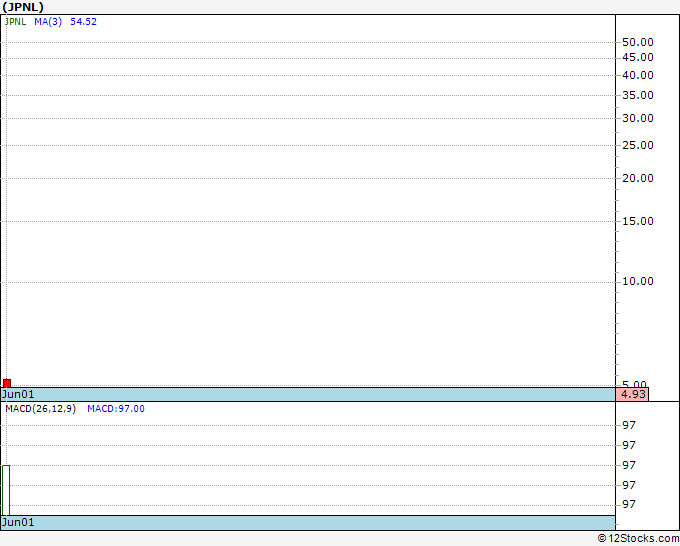This screenshot has height=546, width=680.
Task: Click the moving average value 54.52
Action: coord(83,22)
